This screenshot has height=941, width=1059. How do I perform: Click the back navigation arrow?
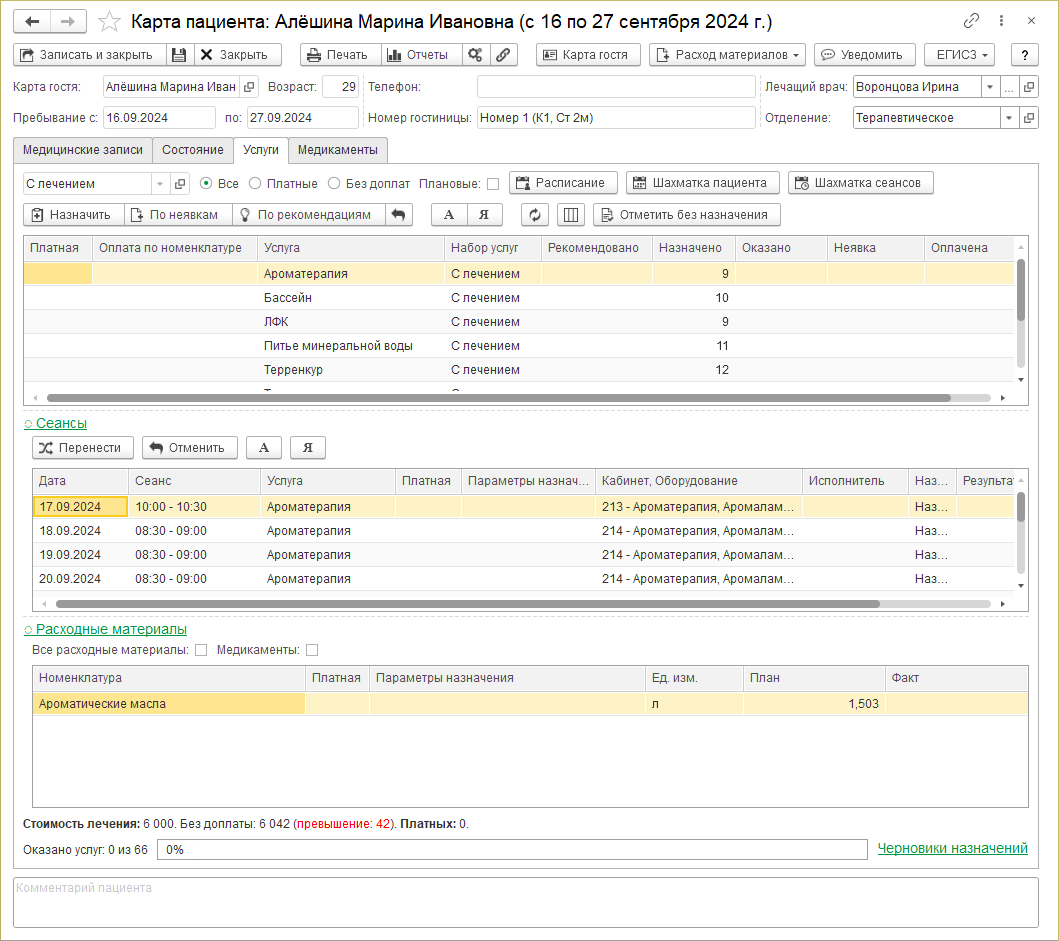pos(32,21)
